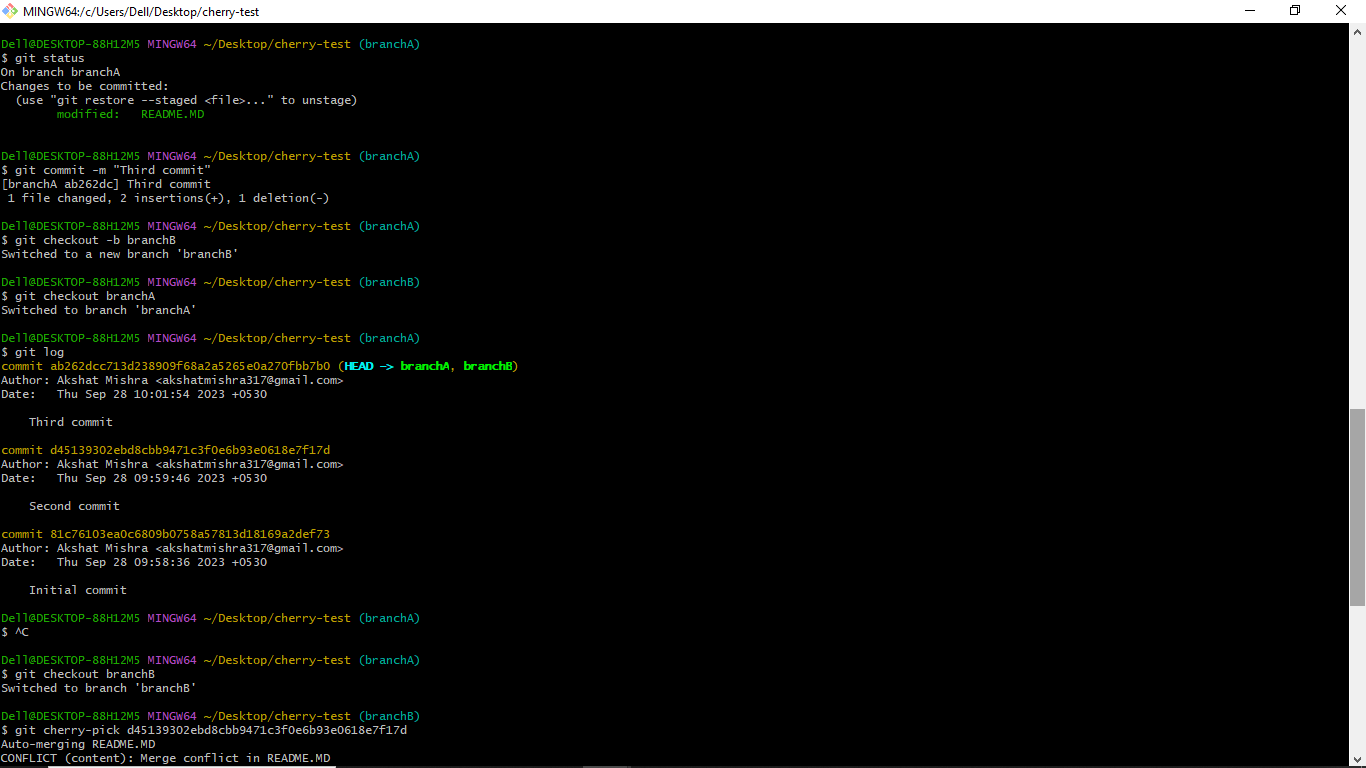Image resolution: width=1366 pixels, height=768 pixels.
Task: Click the Auto-merging README.MD line
Action: point(79,743)
